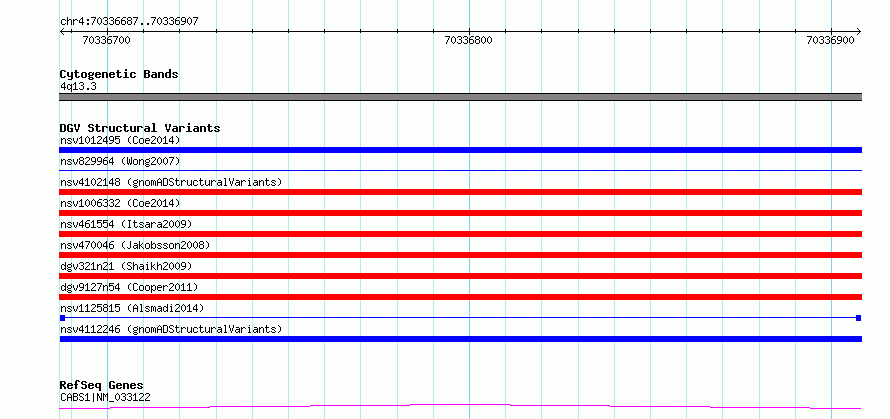This screenshot has width=890, height=419.
Task: Open the nsv1006332 (Coe2014) red bar
Action: tap(460, 213)
